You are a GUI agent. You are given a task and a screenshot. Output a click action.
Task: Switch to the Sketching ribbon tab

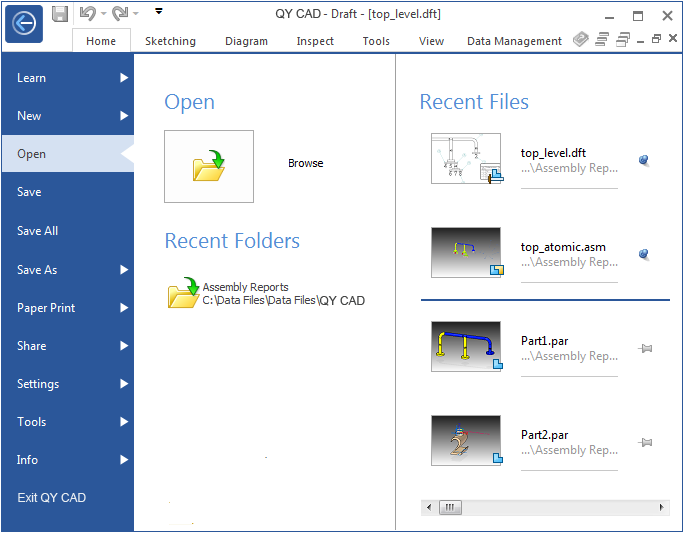tap(170, 41)
